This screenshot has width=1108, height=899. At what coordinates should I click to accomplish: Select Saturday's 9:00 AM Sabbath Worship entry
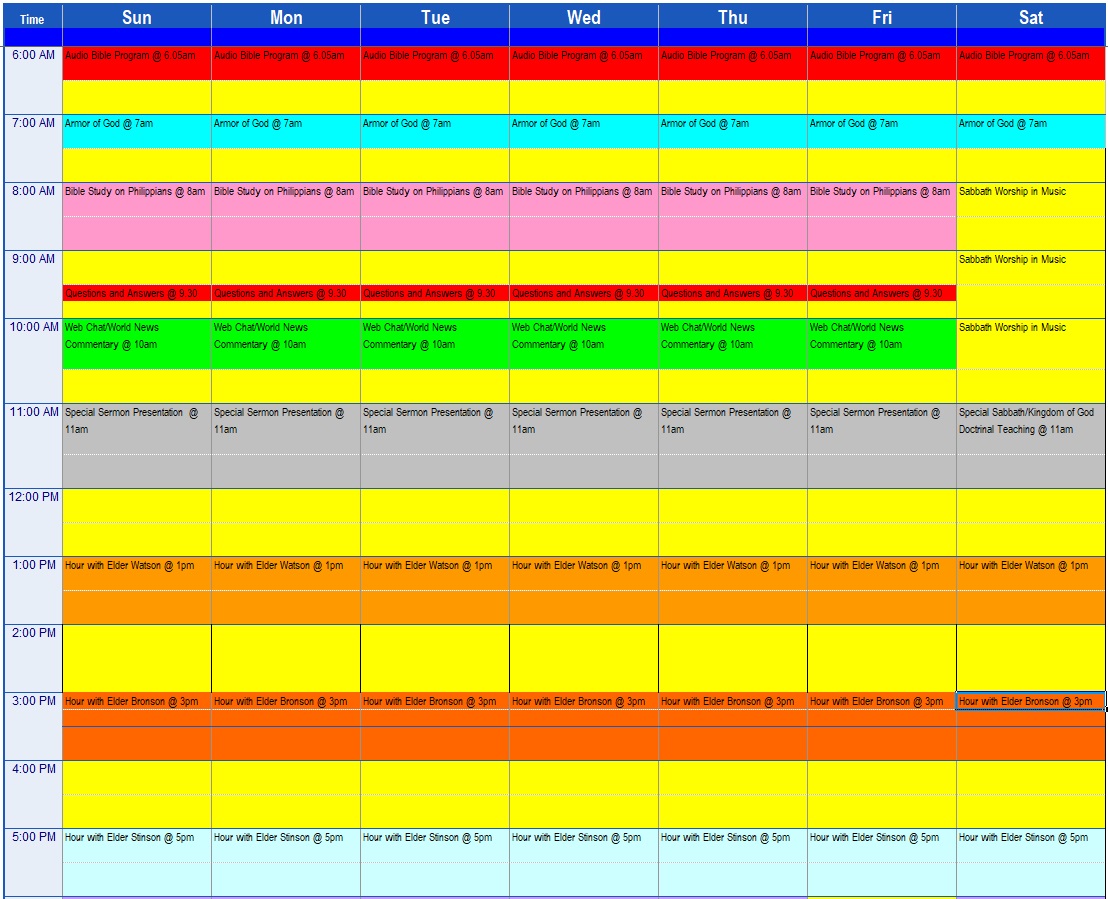[x=1030, y=260]
